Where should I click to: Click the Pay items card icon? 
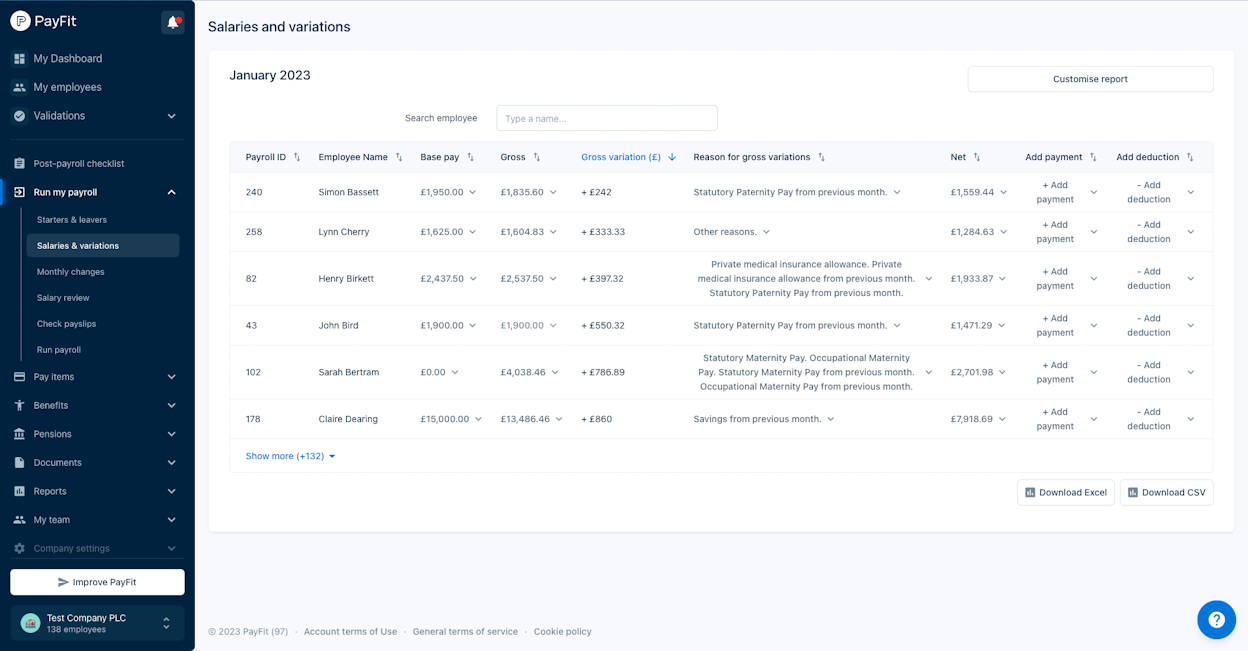pyautogui.click(x=19, y=377)
